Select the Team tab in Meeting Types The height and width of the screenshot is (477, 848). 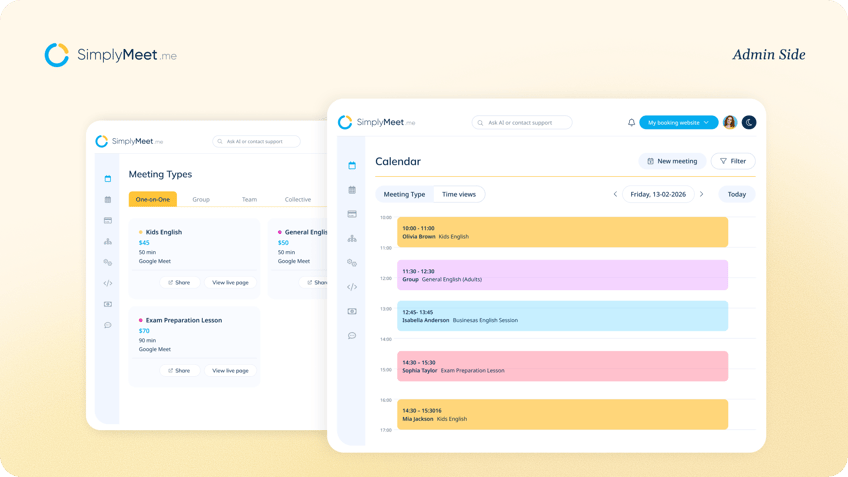[x=249, y=200]
